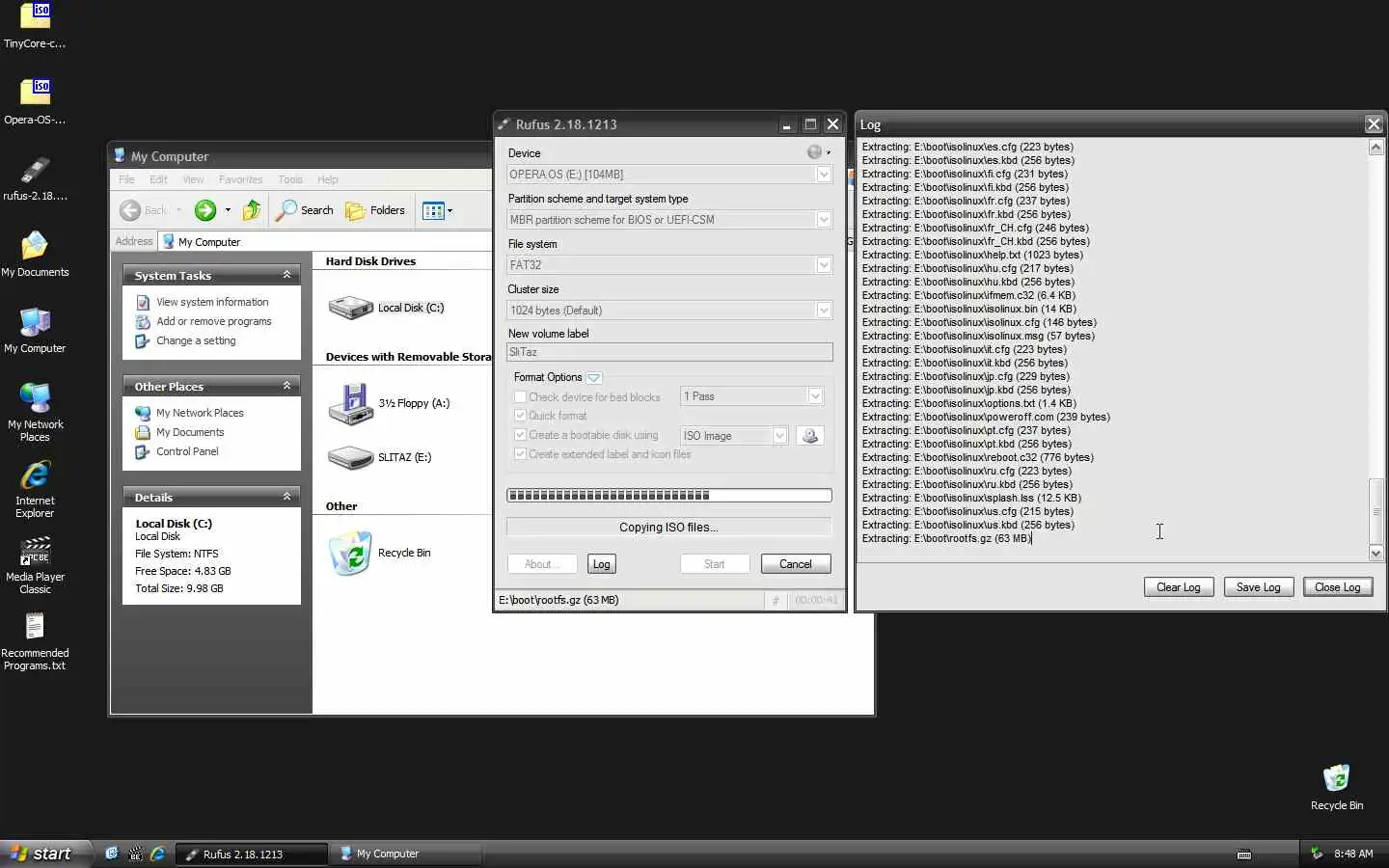Click Folders in My Computer toolbar

click(x=375, y=210)
